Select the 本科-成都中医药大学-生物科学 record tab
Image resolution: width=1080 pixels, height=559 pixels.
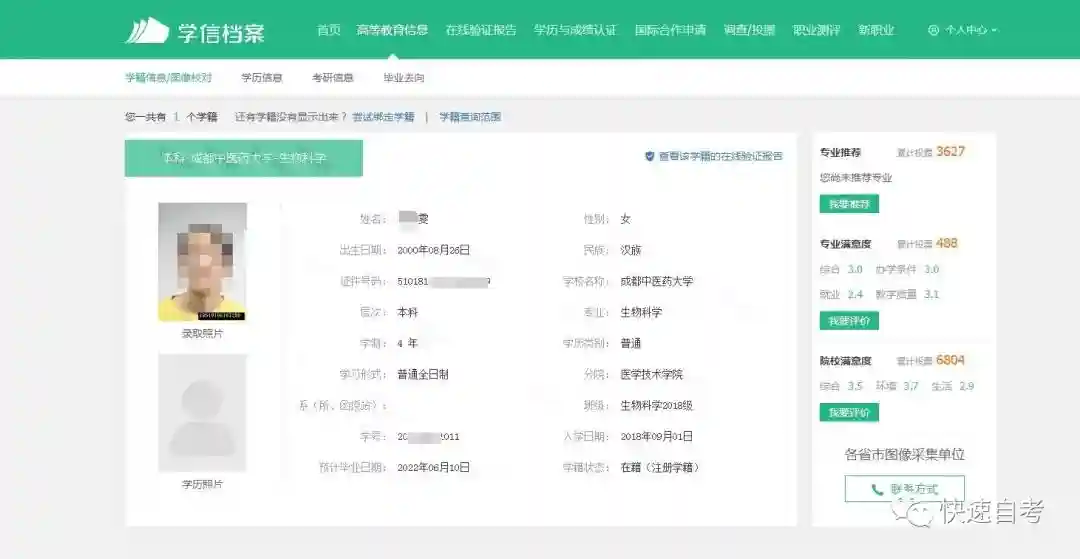tap(243, 158)
